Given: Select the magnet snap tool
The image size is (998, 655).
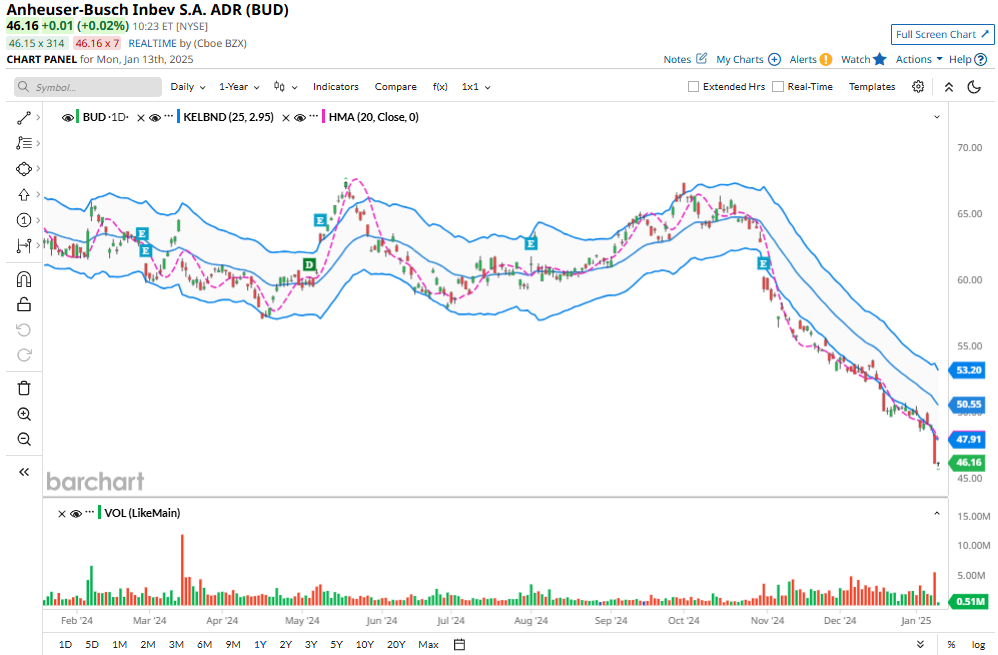Looking at the screenshot, I should (24, 280).
